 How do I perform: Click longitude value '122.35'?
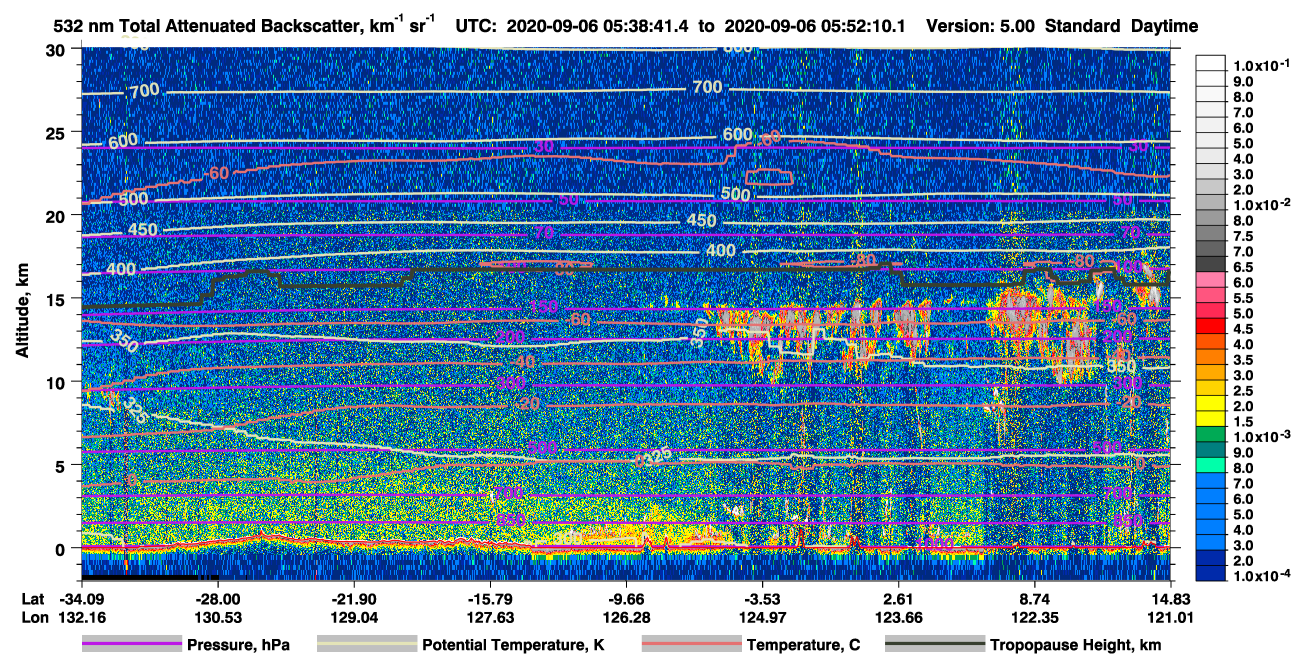[x=1035, y=617]
